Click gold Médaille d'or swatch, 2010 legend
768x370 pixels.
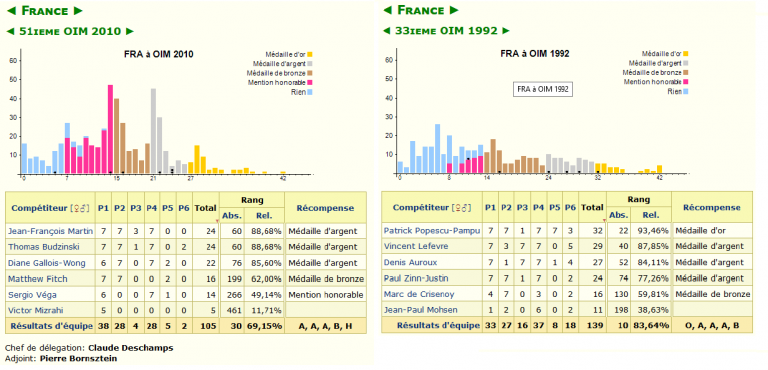click(310, 54)
